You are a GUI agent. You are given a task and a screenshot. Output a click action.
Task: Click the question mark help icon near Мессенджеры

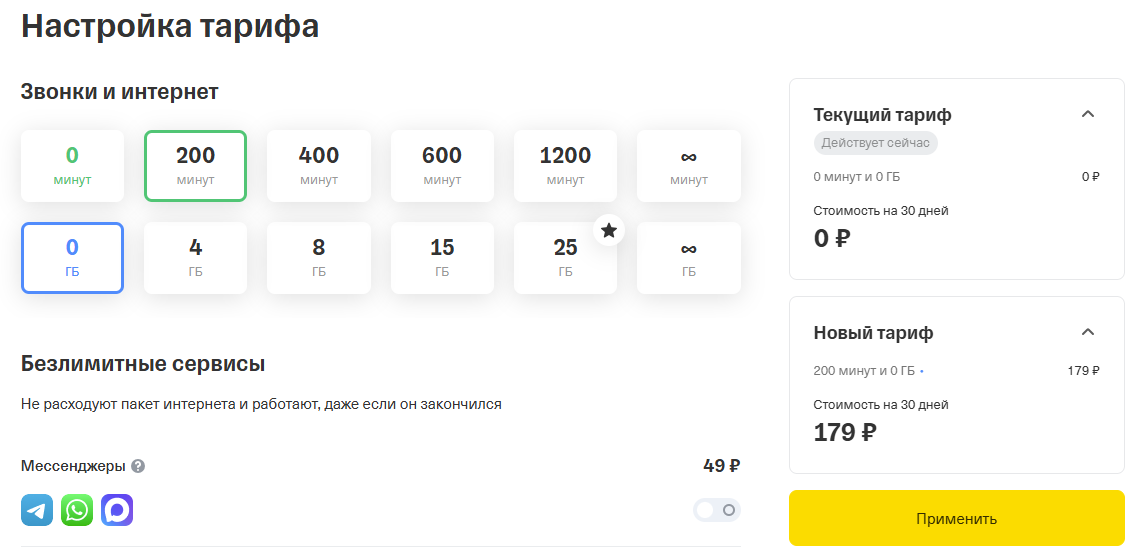pyautogui.click(x=138, y=466)
